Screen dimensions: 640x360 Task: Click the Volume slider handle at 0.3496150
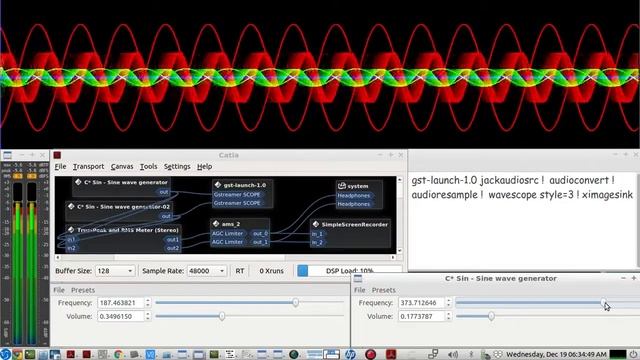(222, 316)
